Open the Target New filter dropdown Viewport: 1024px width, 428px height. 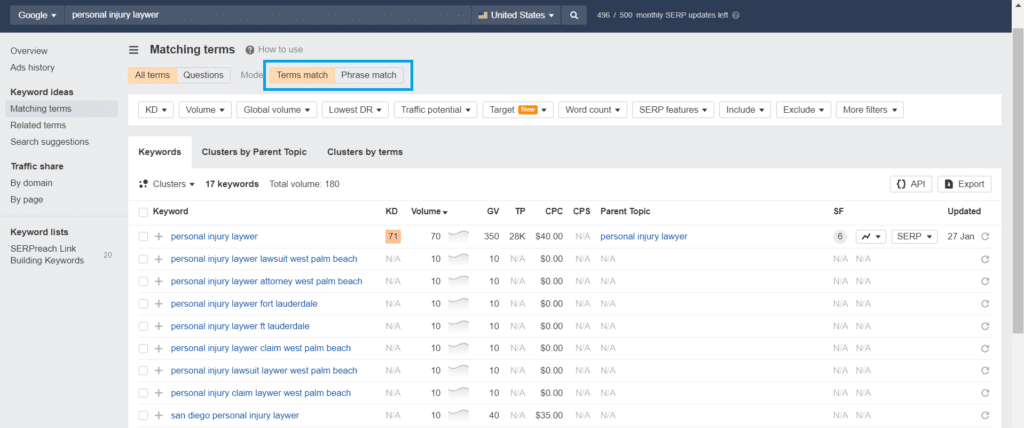point(518,110)
